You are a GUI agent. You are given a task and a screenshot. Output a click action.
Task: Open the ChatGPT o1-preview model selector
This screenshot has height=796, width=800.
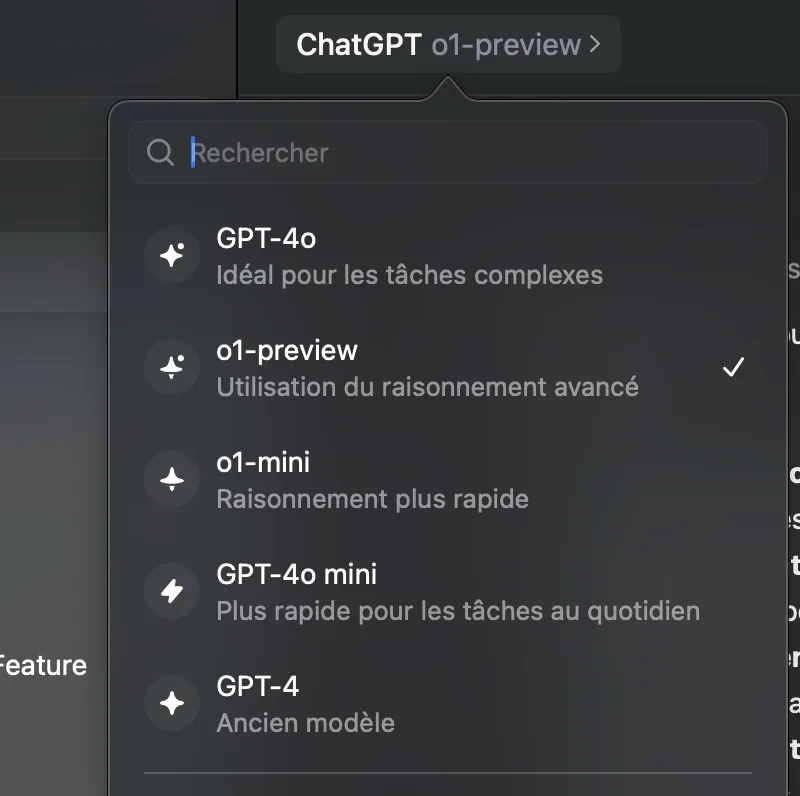[448, 44]
